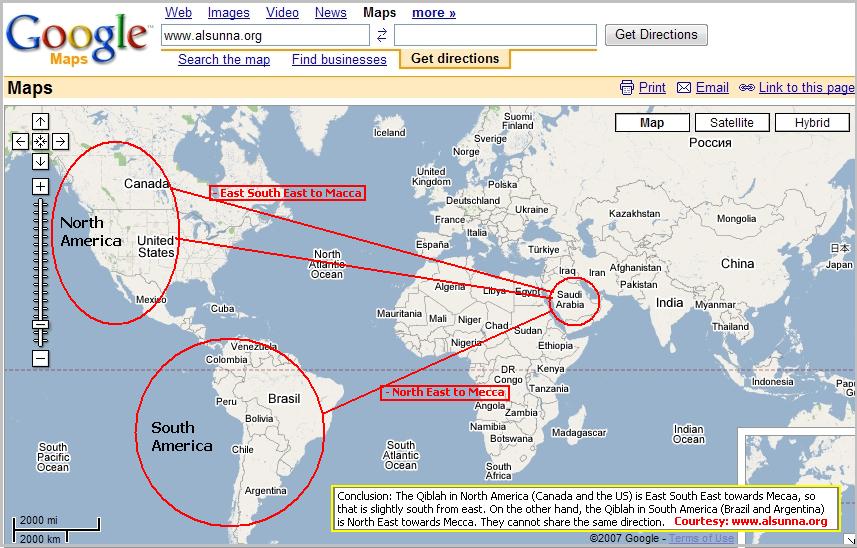Click the Email link
The width and height of the screenshot is (857, 548).
click(712, 87)
